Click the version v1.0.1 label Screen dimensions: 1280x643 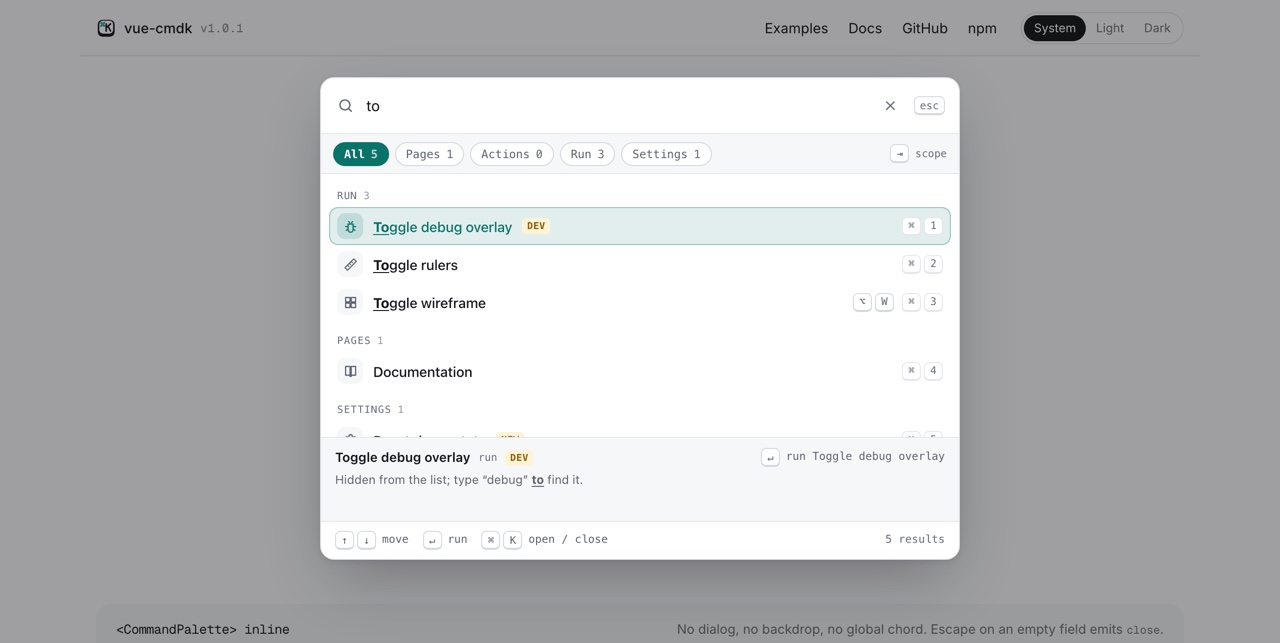[x=222, y=28]
